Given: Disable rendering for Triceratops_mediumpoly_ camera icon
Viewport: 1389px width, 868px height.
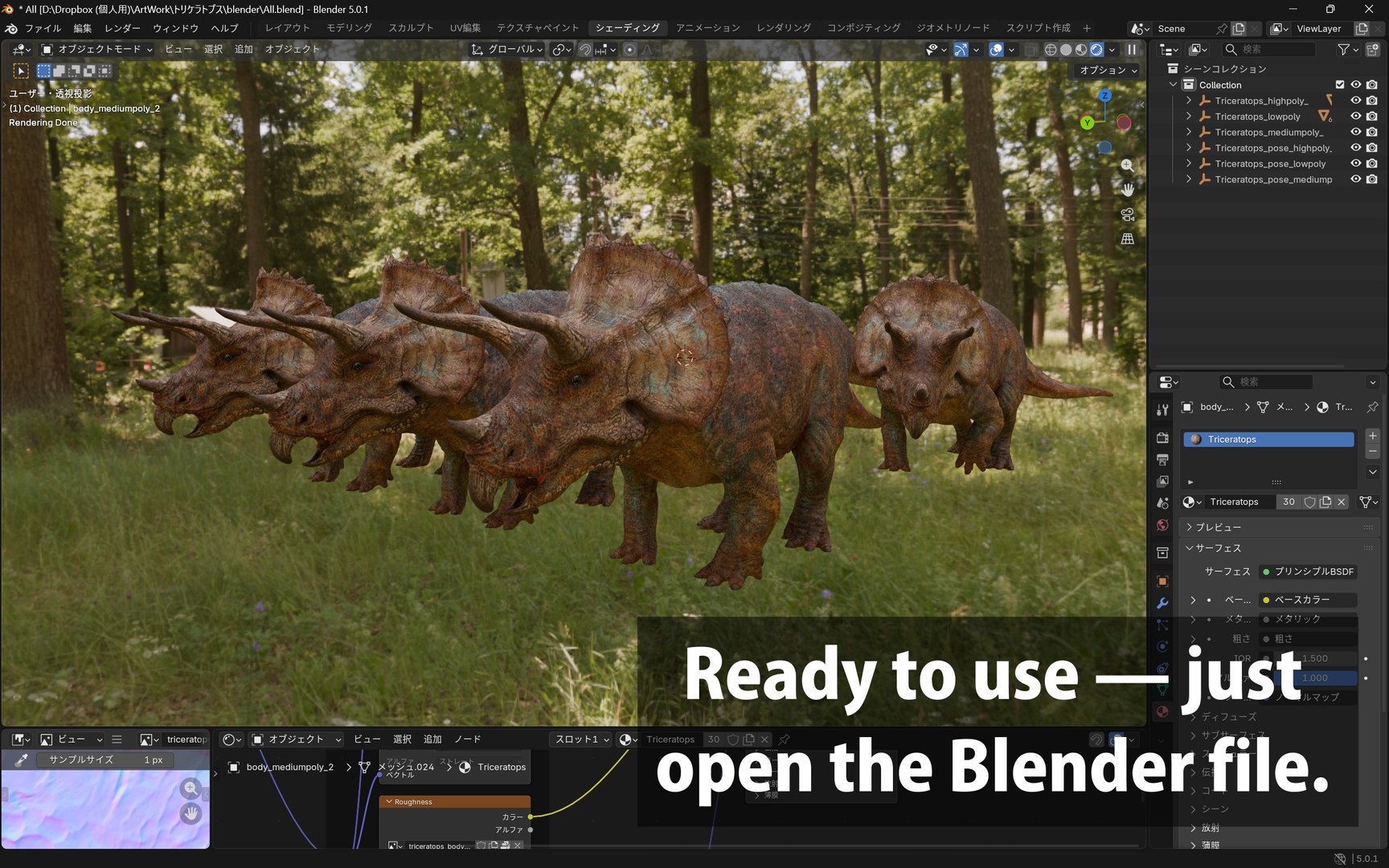Looking at the screenshot, I should [x=1372, y=132].
